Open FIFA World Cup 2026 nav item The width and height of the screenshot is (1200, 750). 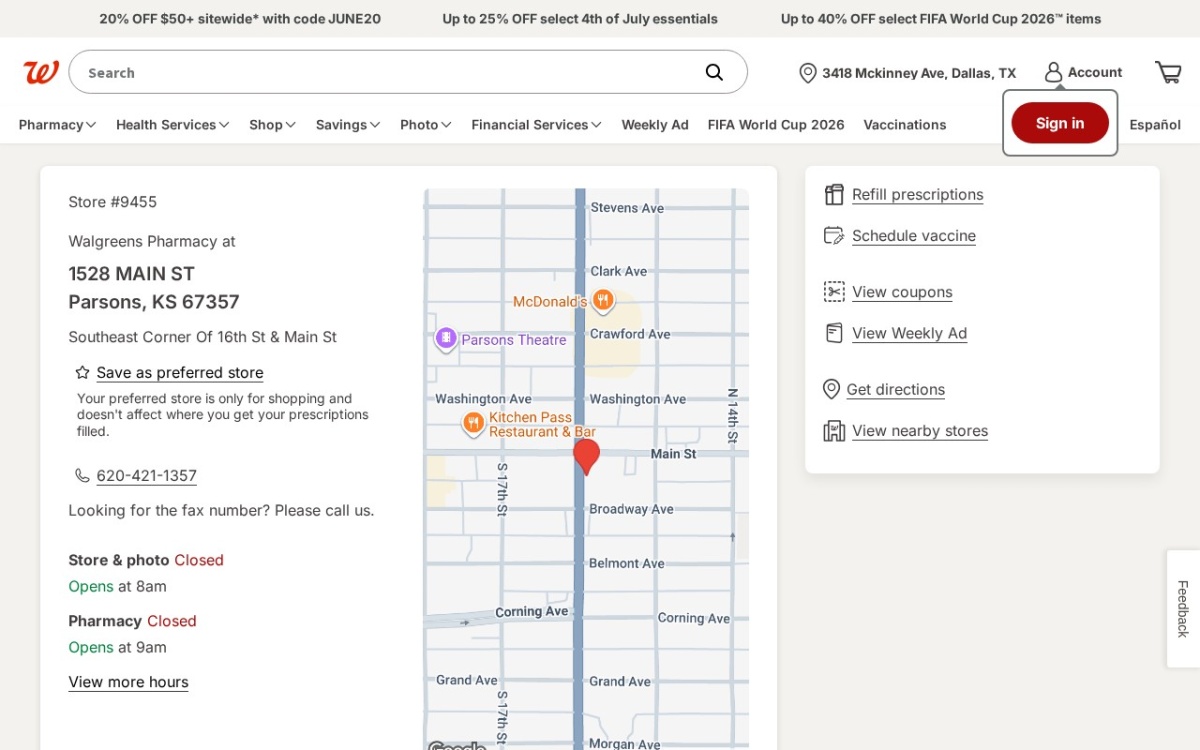[x=776, y=125]
